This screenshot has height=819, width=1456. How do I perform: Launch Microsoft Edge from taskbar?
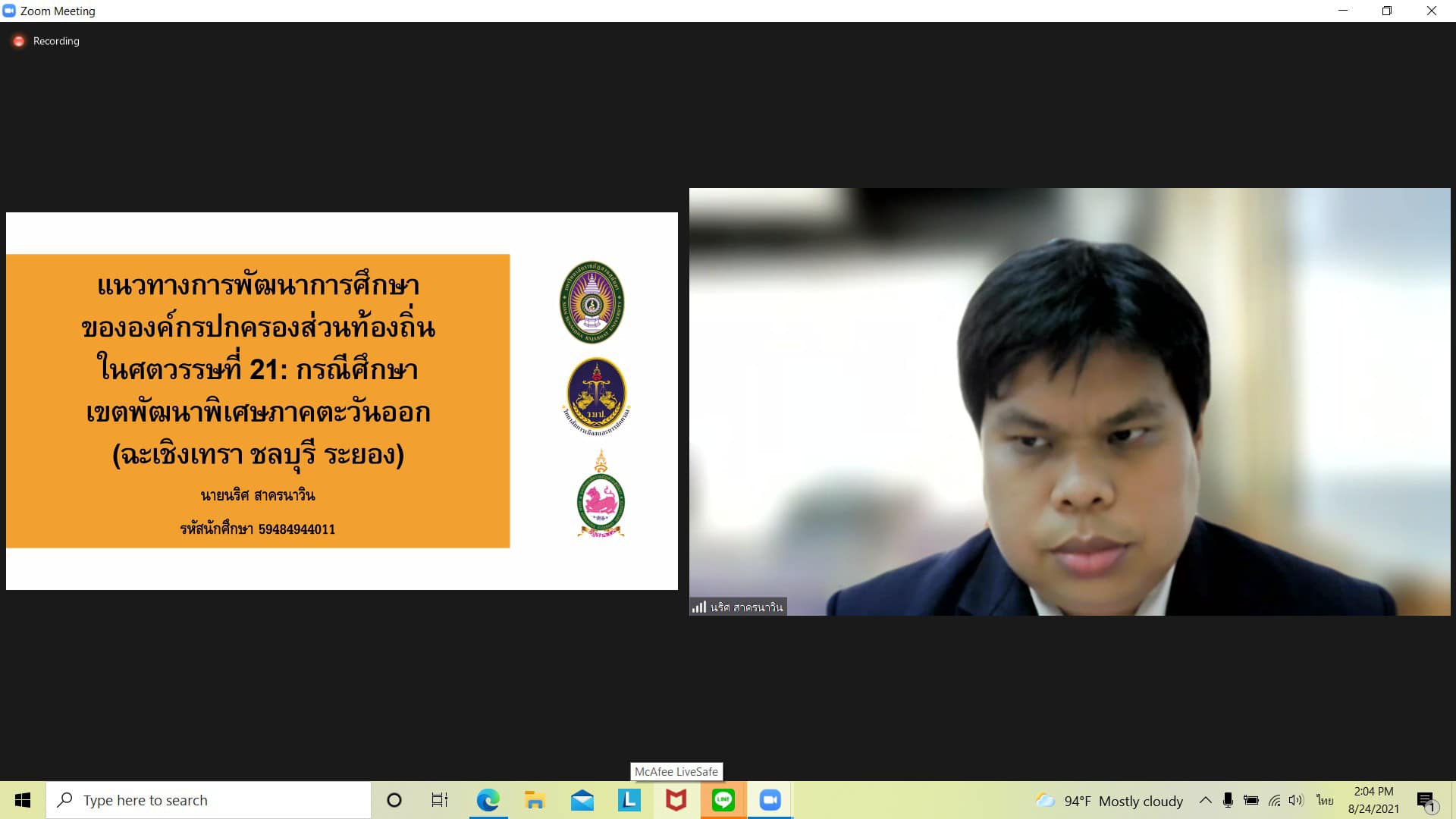(x=488, y=800)
